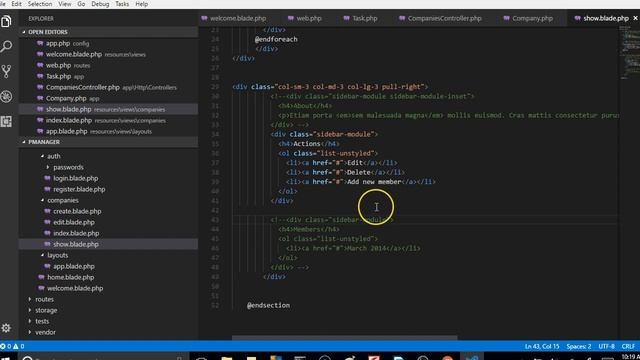Collapse the PMANAGER project section

[x=109, y=142]
